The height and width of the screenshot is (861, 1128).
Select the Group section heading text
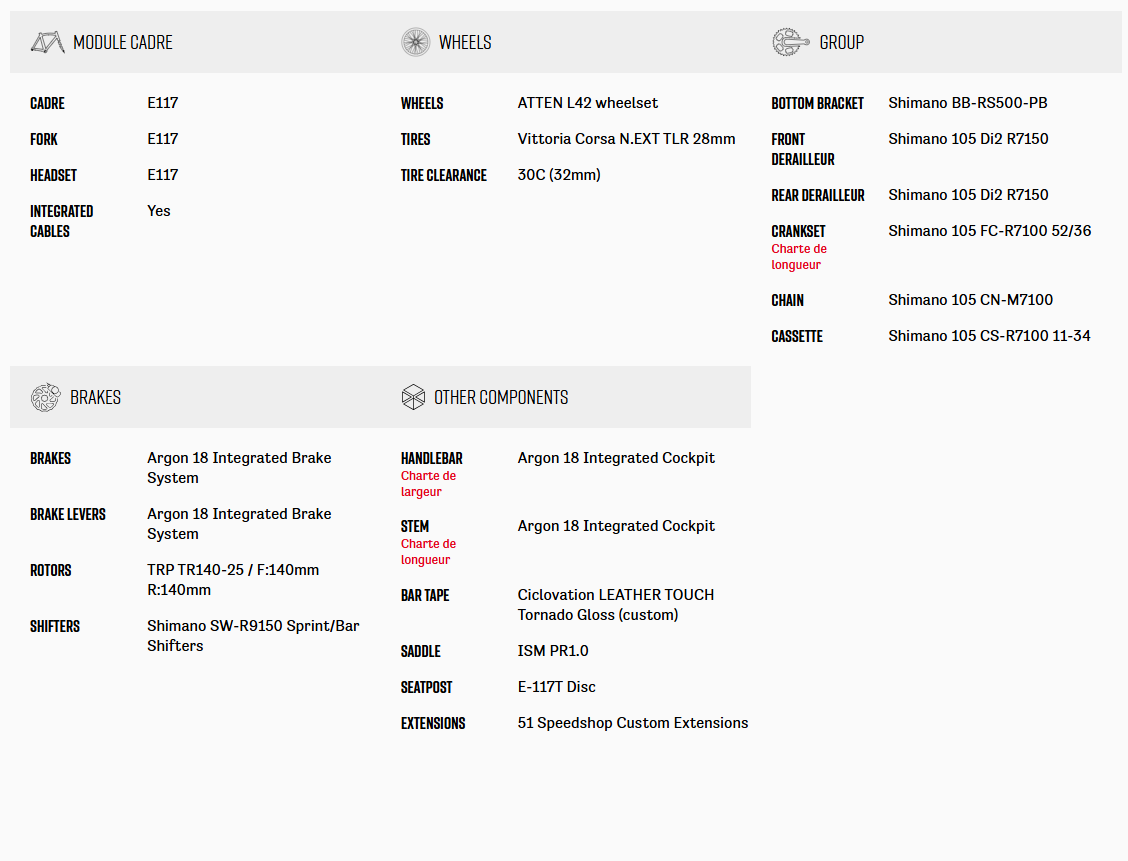click(841, 42)
